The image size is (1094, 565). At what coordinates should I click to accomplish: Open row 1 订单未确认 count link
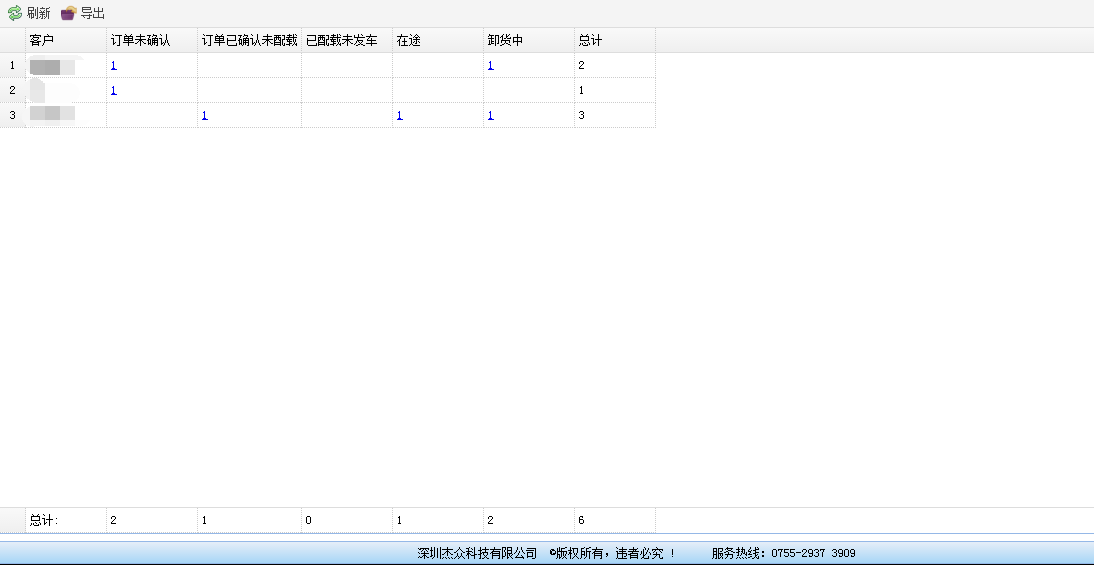tap(114, 65)
